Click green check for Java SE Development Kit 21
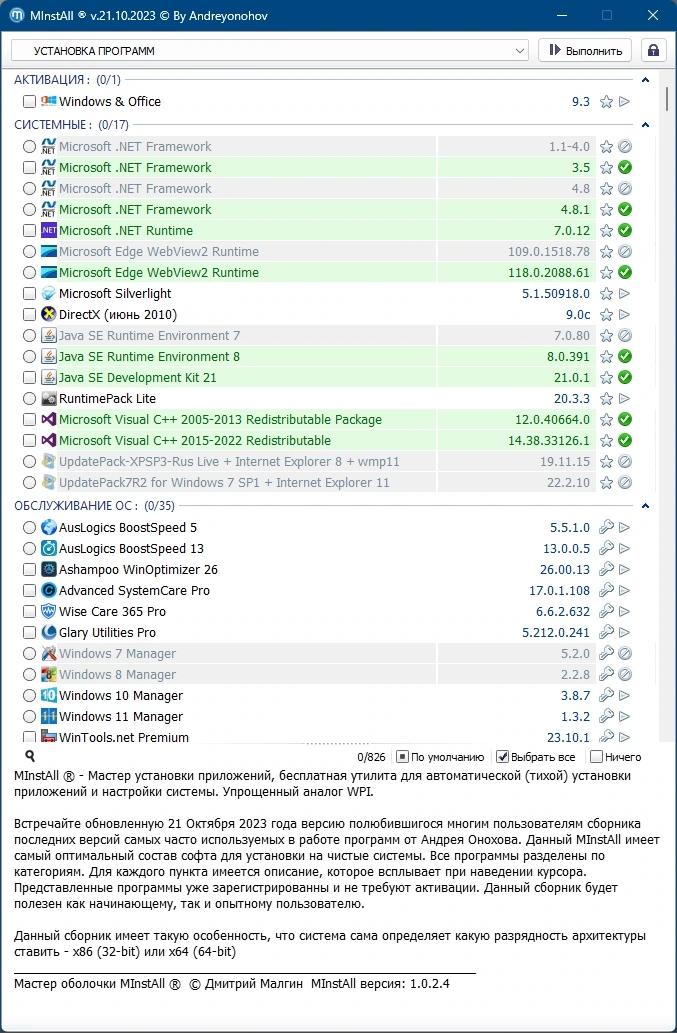Image resolution: width=677 pixels, height=1033 pixels. [x=625, y=377]
